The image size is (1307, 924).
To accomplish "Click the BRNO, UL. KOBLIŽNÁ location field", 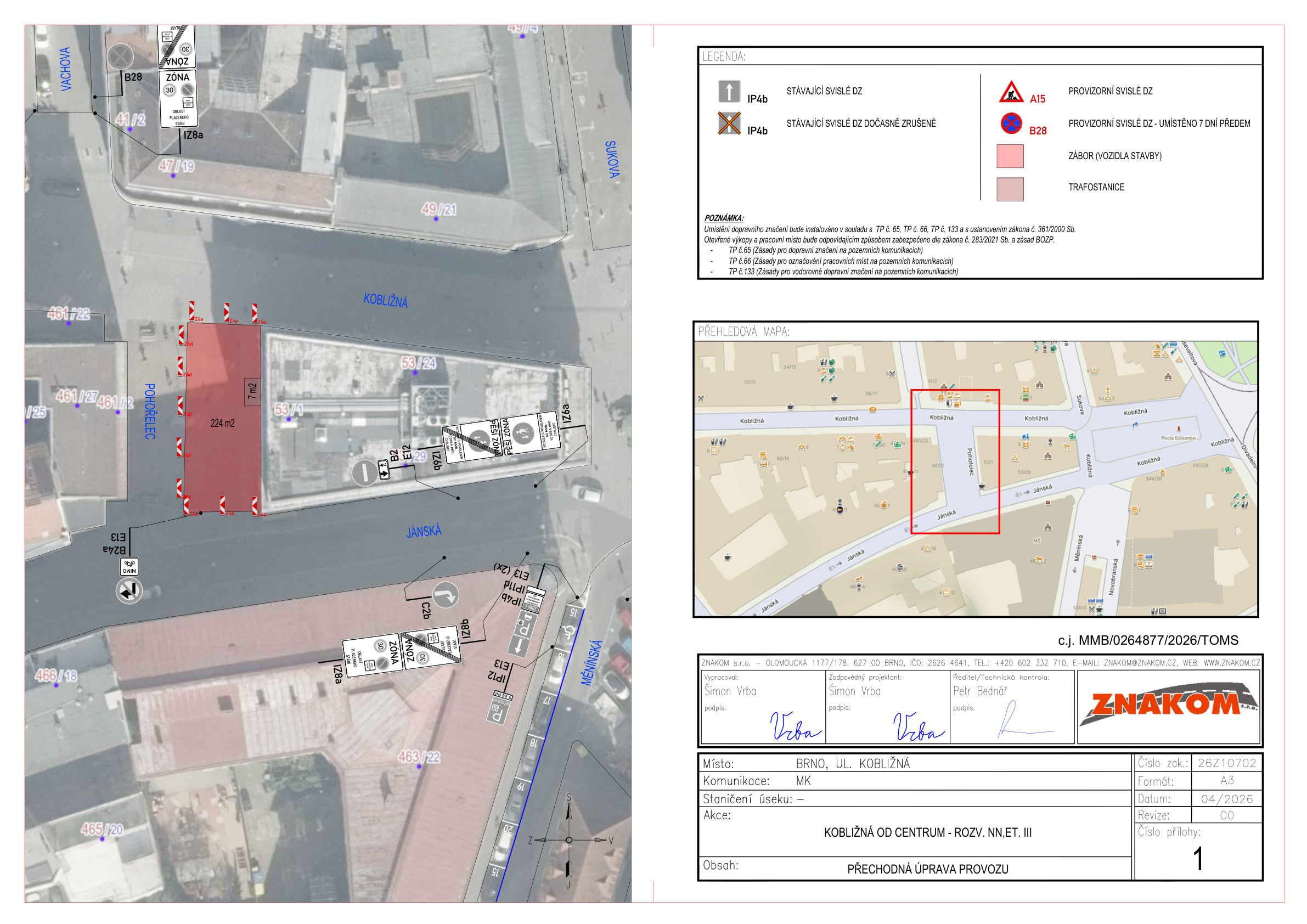I will pos(853,763).
